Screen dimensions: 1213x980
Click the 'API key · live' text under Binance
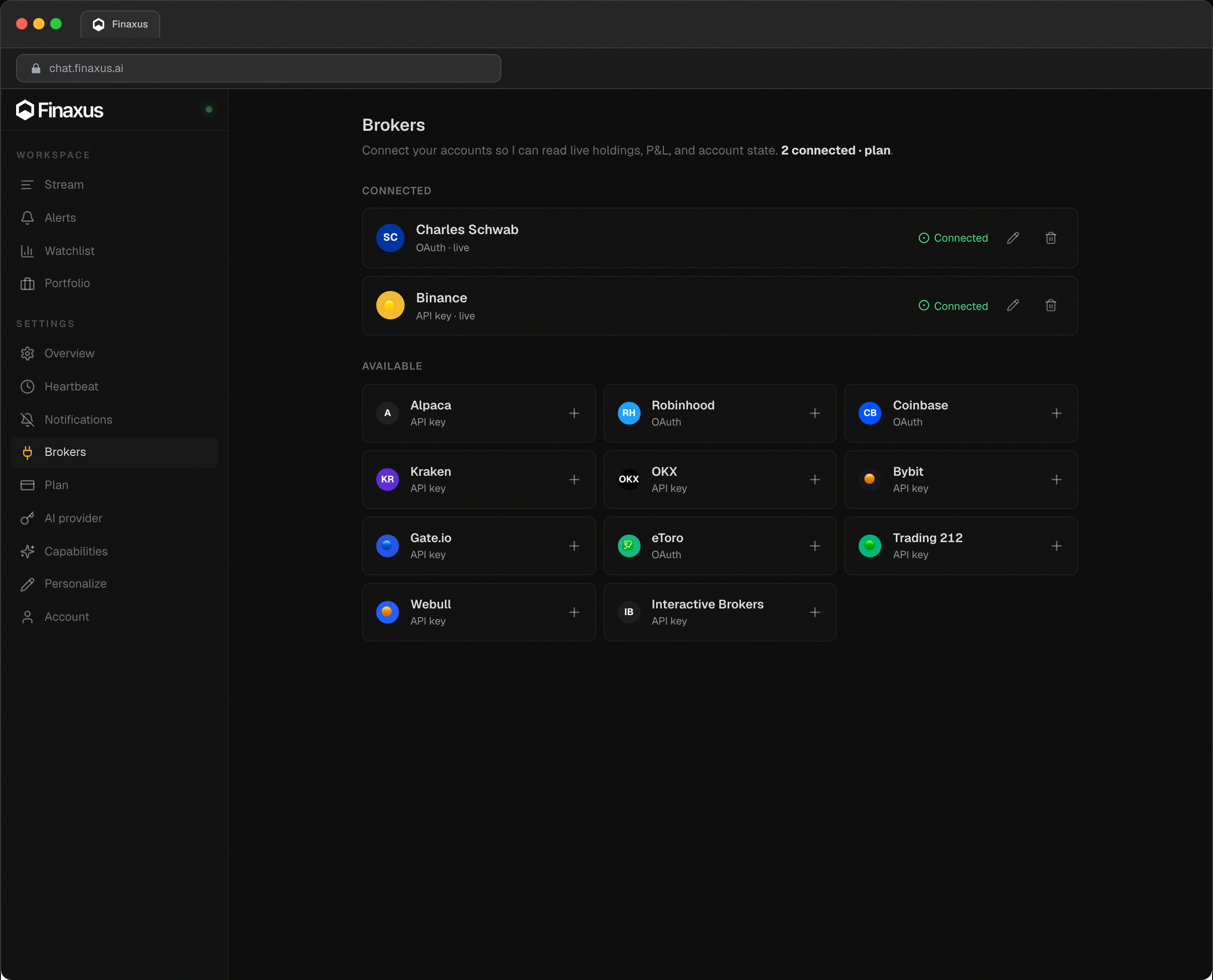coord(445,316)
